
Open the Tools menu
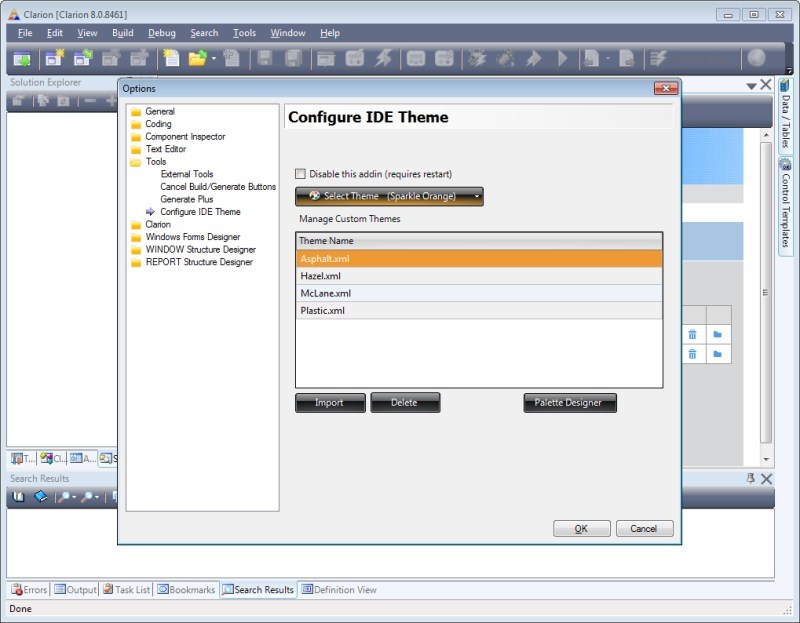[244, 33]
